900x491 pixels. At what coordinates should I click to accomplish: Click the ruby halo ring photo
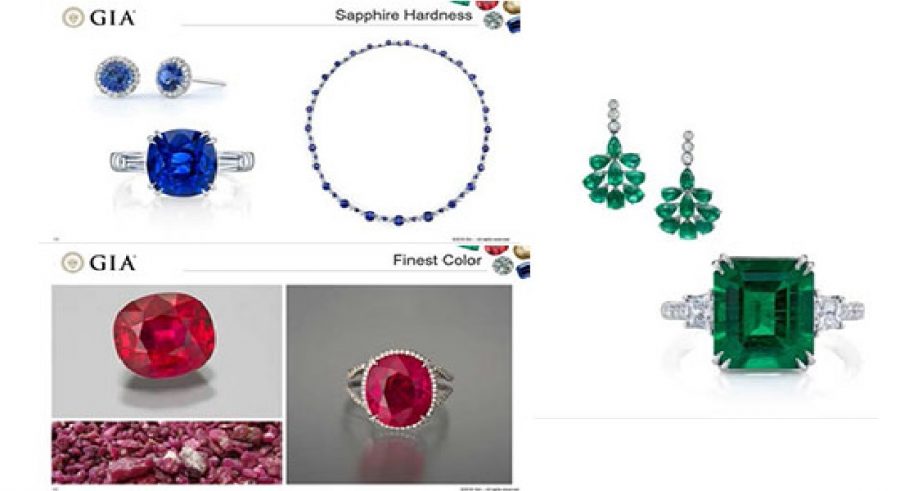[399, 384]
